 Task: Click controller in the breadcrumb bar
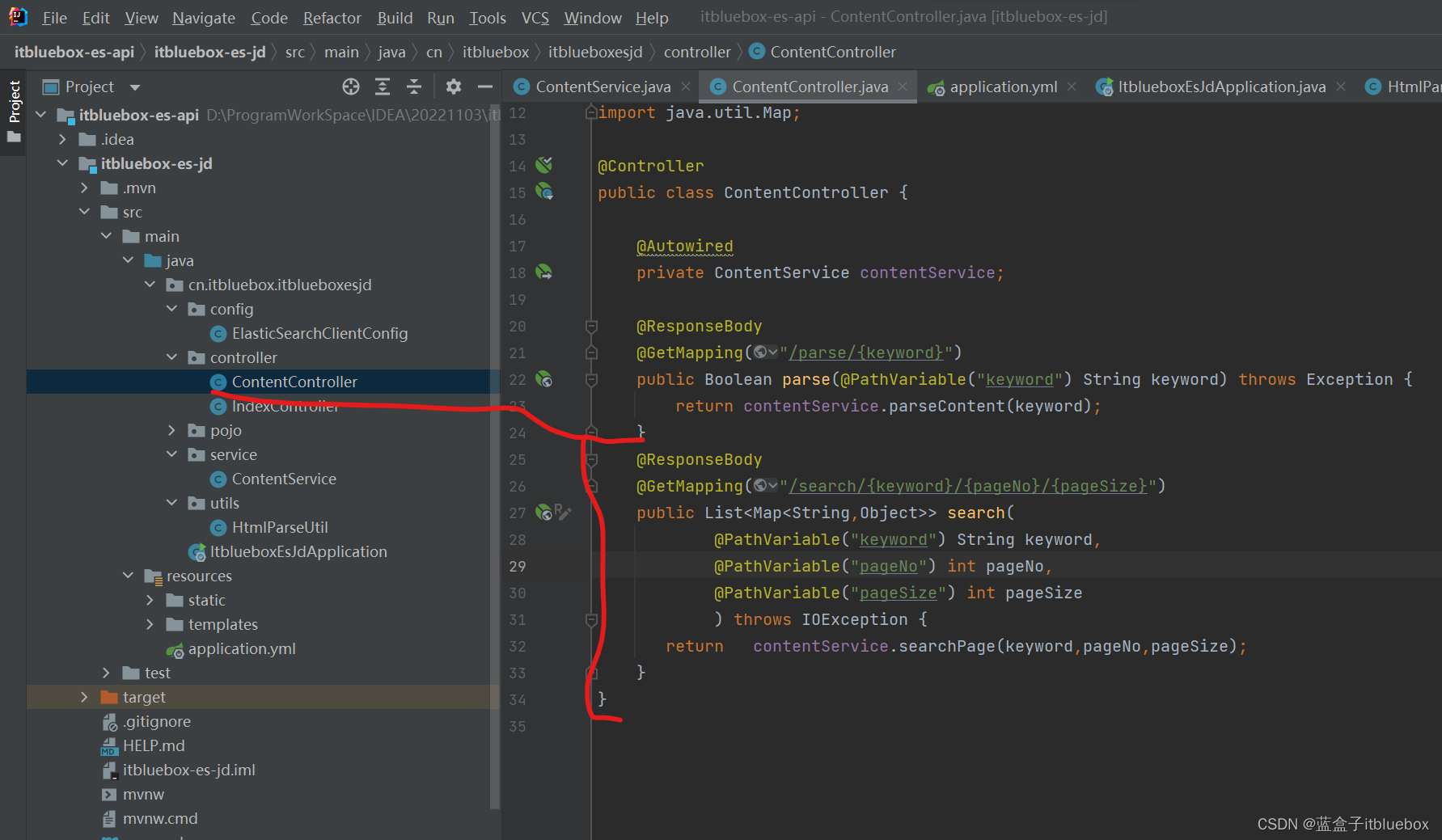[697, 52]
